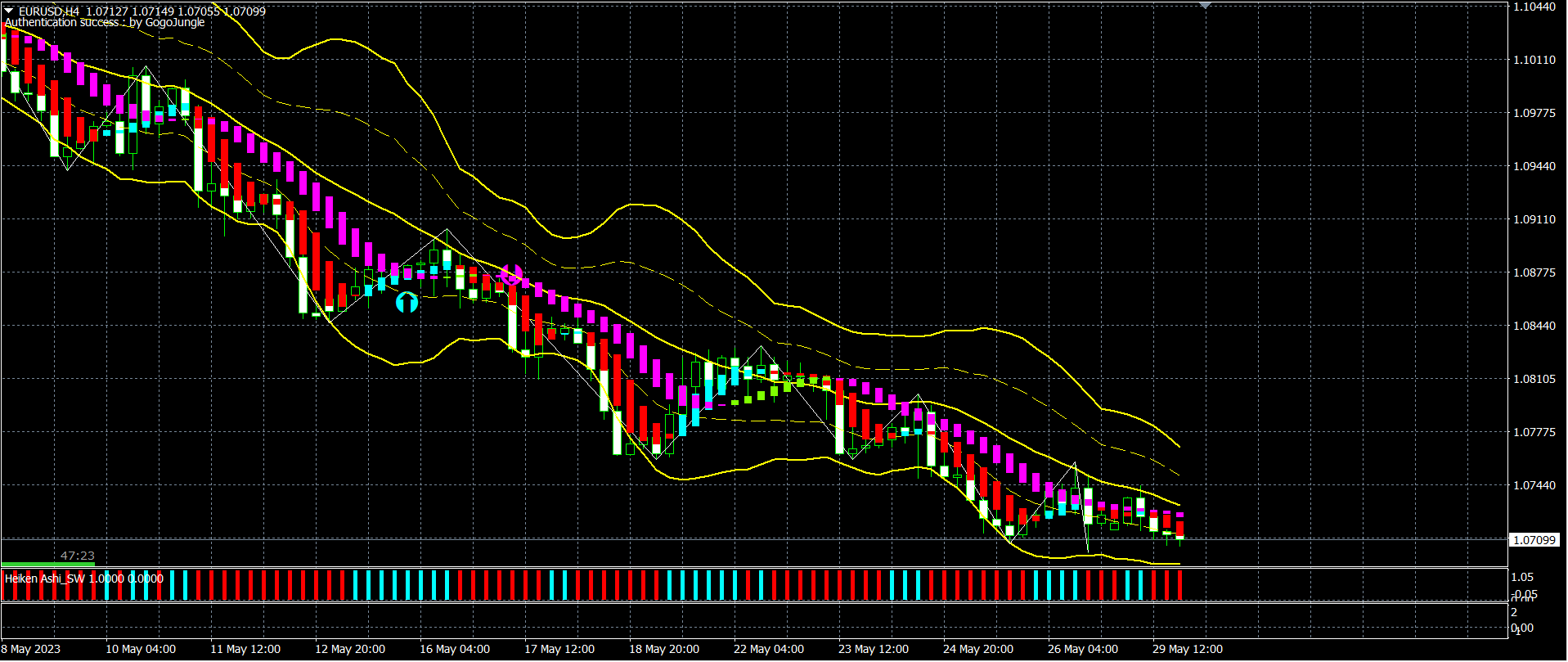Click the grey chart shift triangle at top

pos(1205,5)
